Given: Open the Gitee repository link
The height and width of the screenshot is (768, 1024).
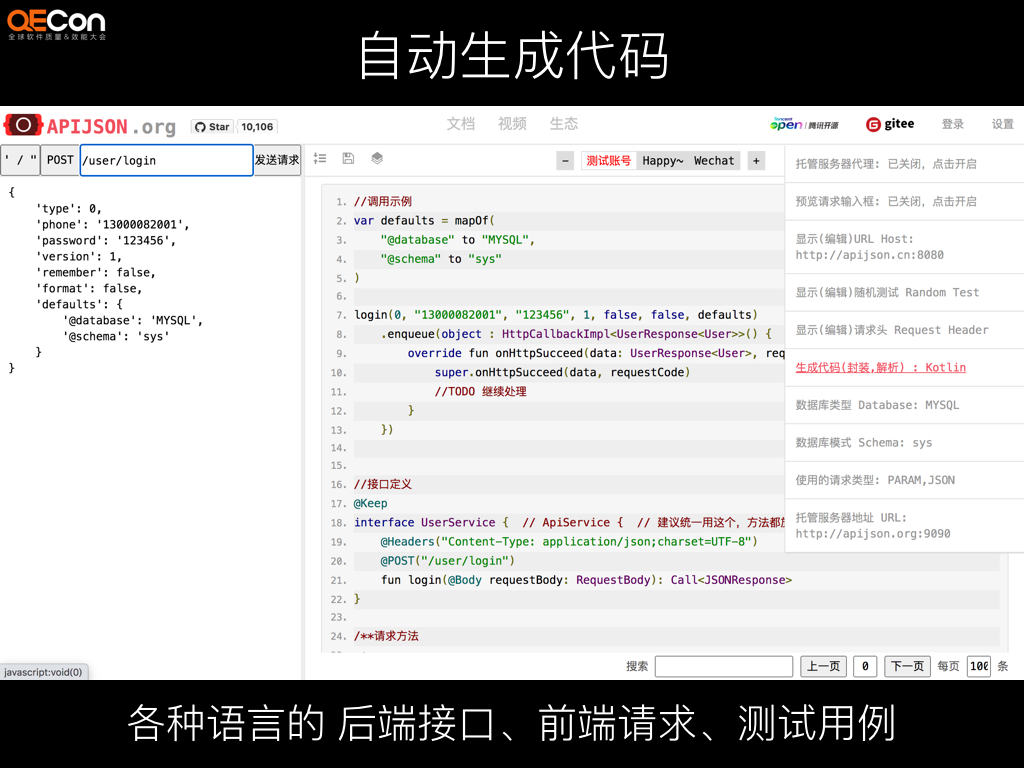Looking at the screenshot, I should tap(890, 124).
